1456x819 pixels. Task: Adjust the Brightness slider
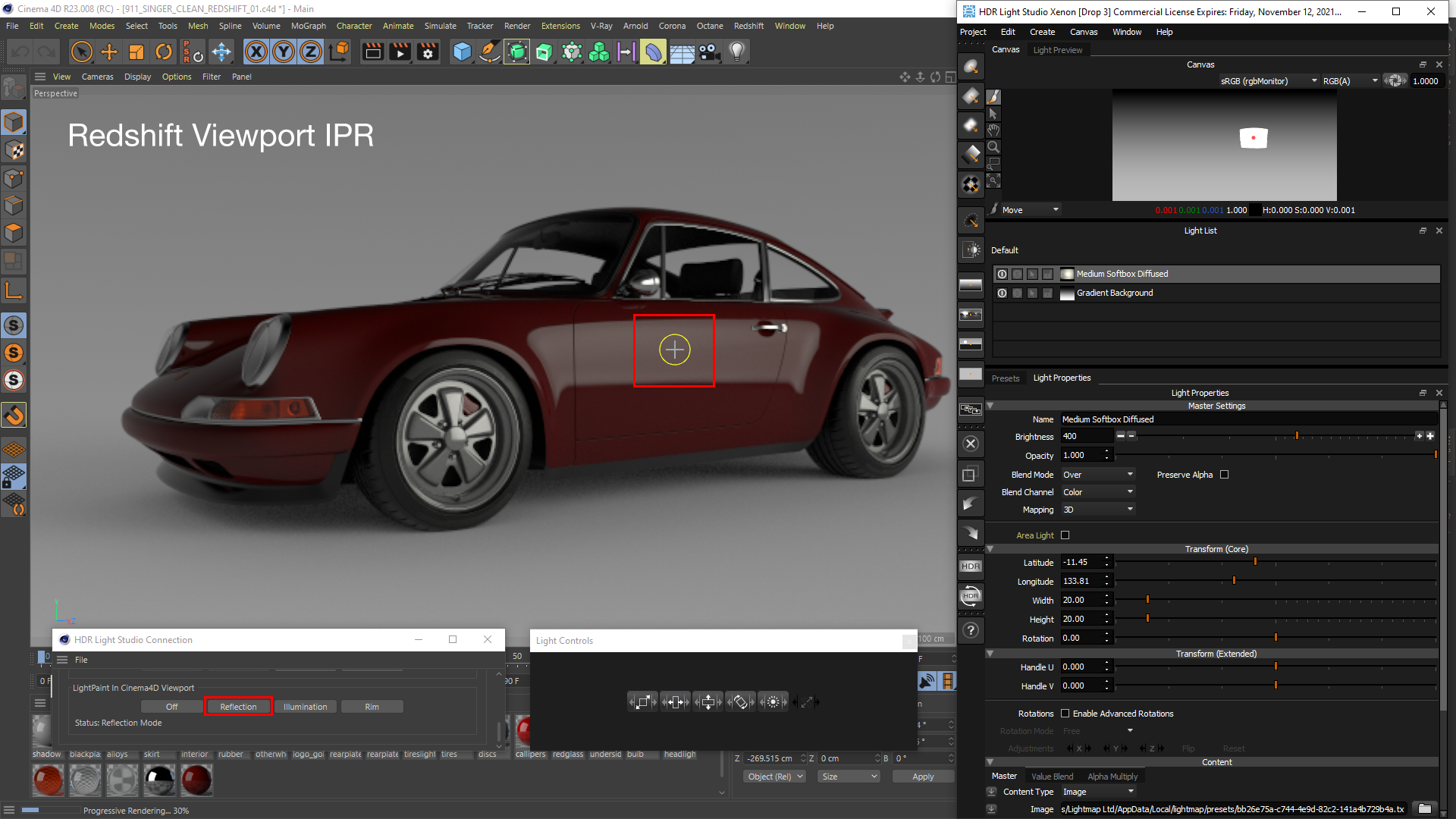(x=1297, y=436)
